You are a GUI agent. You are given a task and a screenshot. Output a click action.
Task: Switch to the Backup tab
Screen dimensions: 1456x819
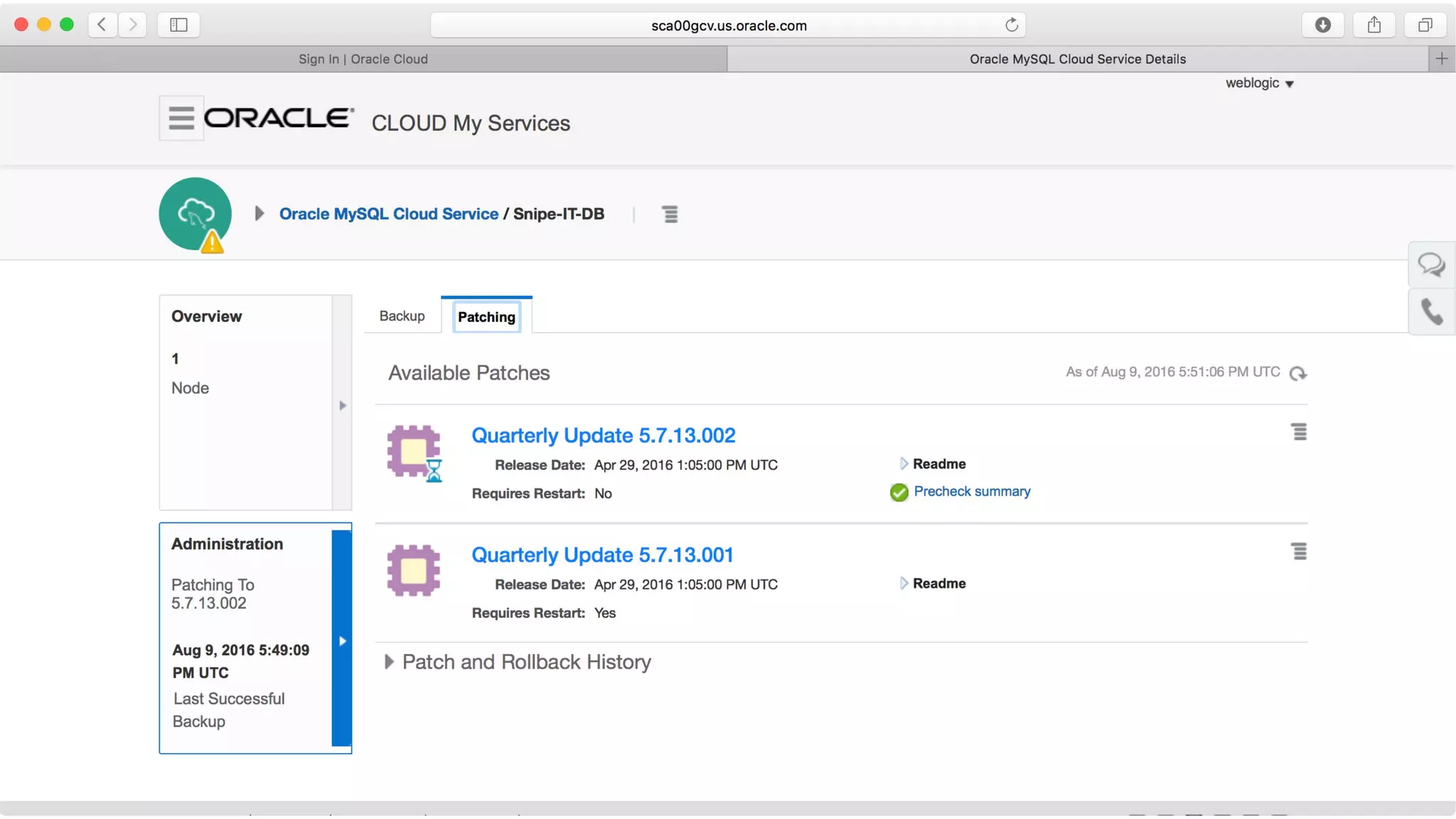(x=402, y=316)
